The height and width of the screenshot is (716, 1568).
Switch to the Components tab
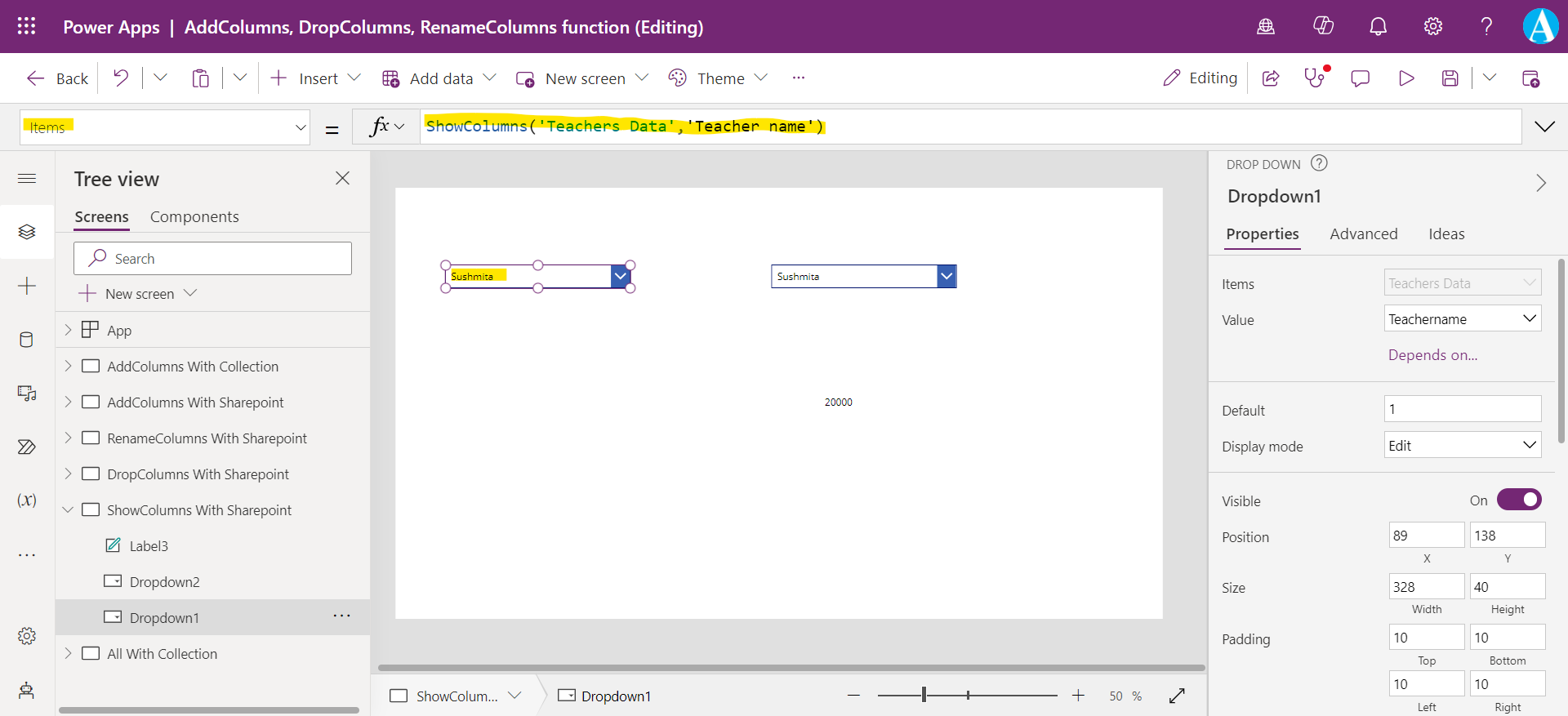click(194, 217)
